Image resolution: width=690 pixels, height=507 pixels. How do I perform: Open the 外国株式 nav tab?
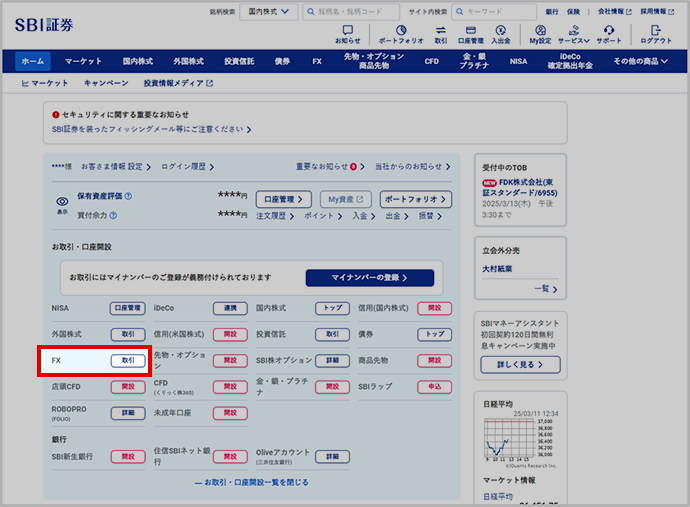tap(188, 61)
